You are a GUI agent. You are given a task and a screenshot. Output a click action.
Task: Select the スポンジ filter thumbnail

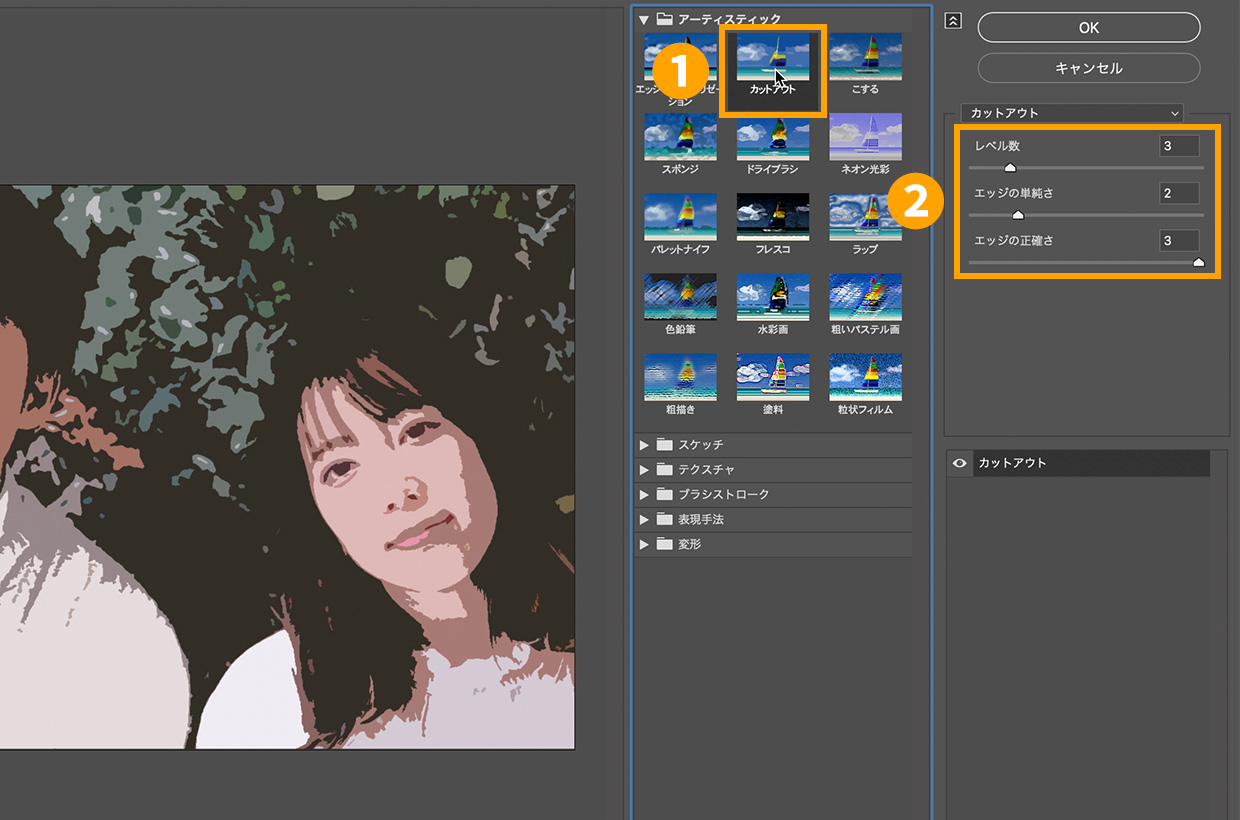click(680, 137)
